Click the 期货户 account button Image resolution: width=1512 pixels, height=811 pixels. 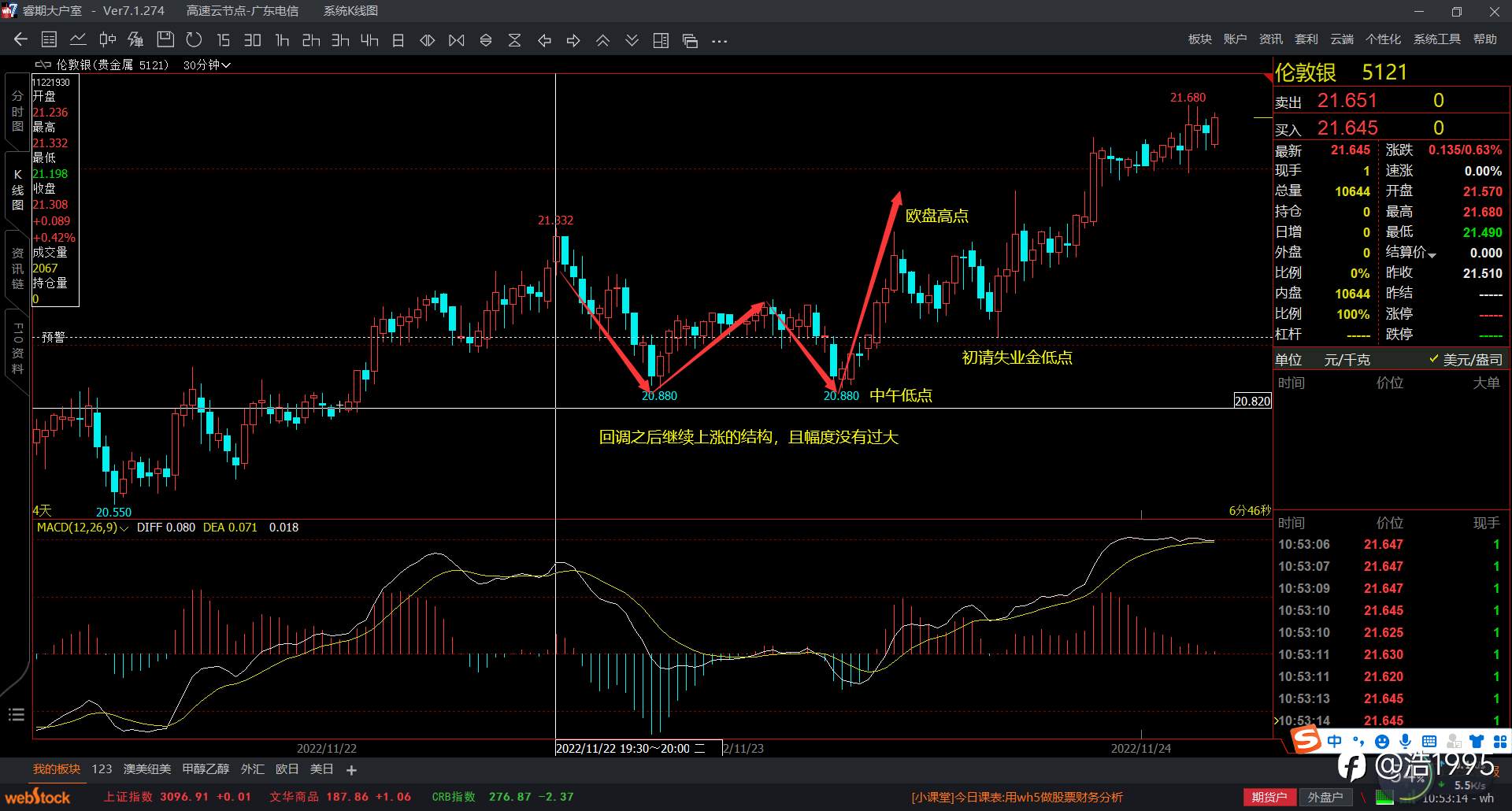(x=1269, y=798)
